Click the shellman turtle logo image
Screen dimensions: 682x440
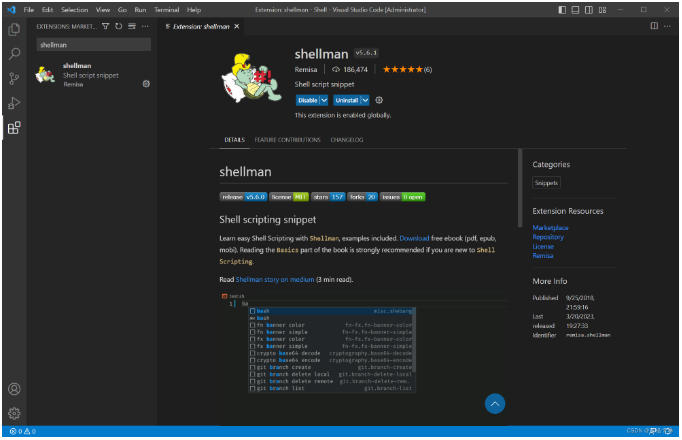point(251,78)
